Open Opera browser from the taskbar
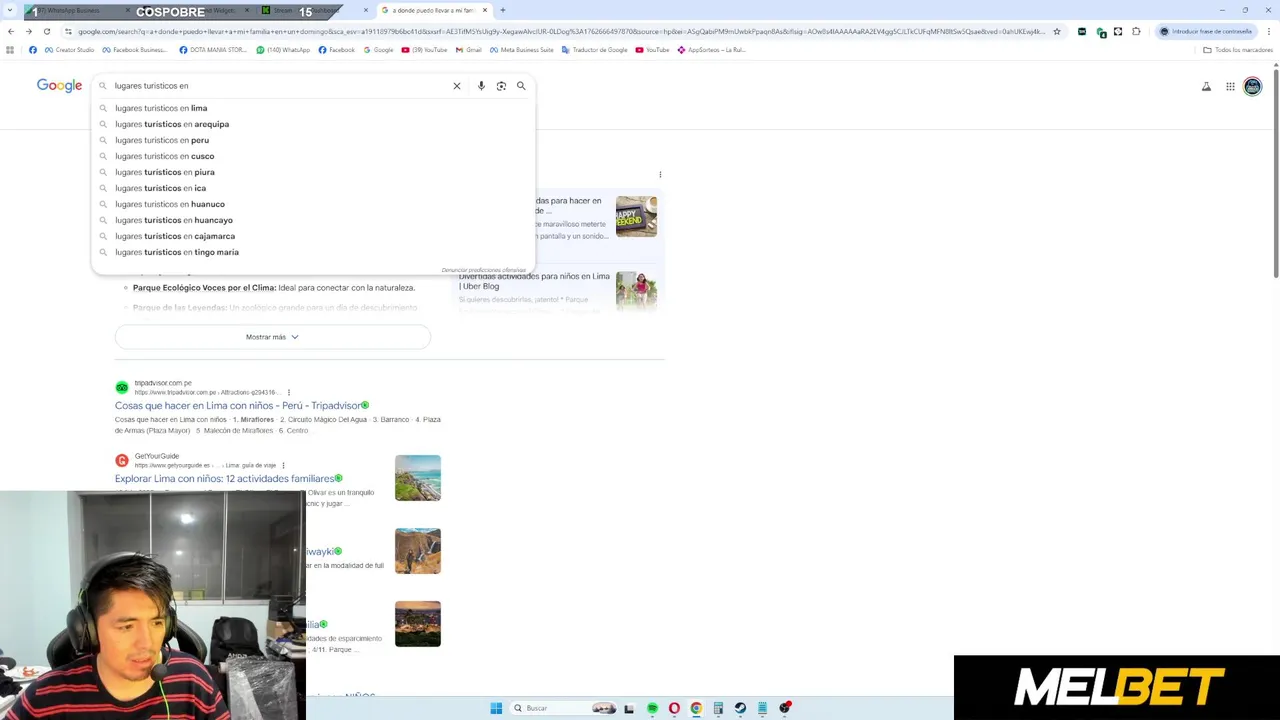This screenshot has width=1280, height=720. (x=674, y=708)
